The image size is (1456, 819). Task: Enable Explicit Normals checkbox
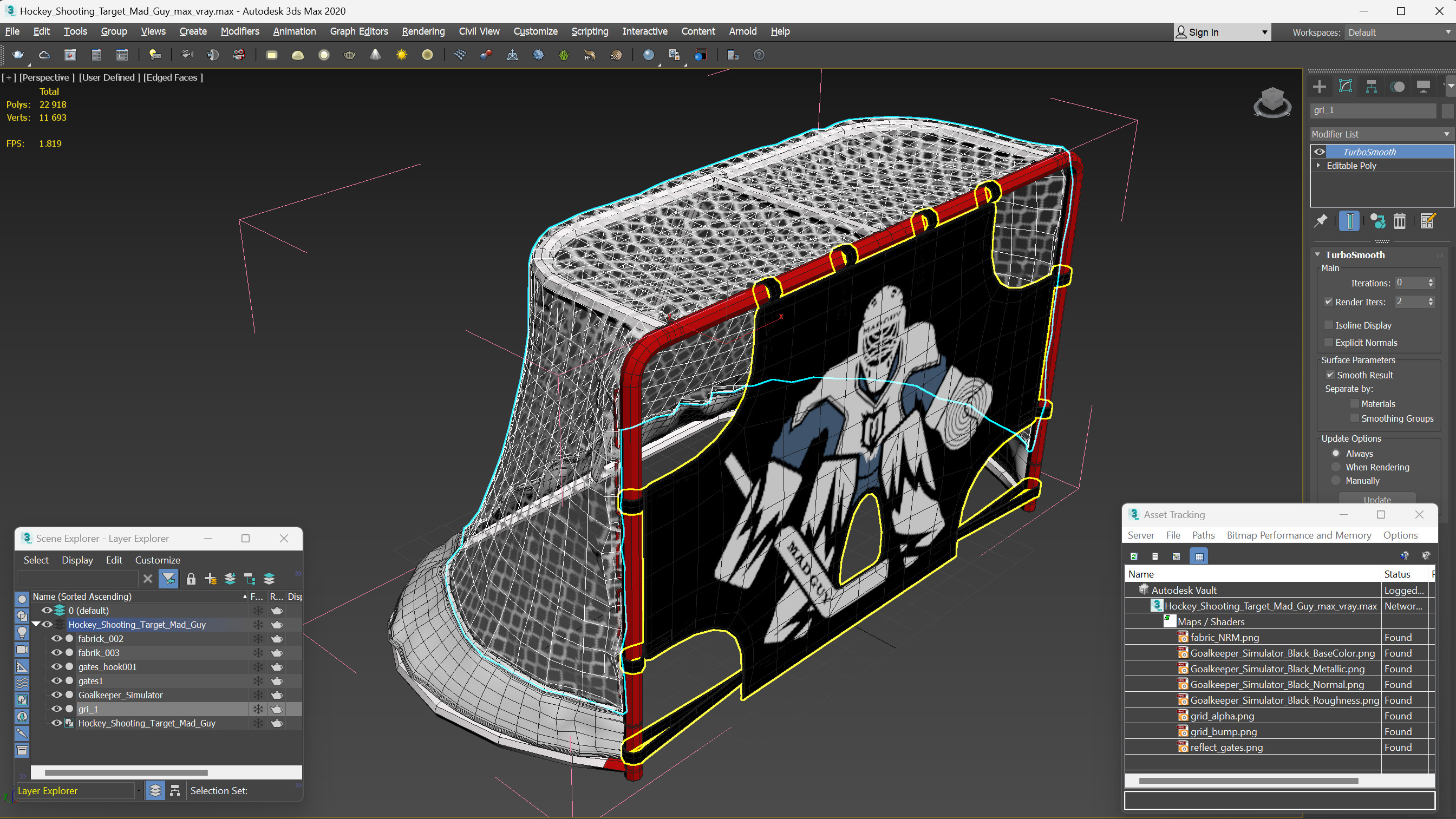(1329, 343)
